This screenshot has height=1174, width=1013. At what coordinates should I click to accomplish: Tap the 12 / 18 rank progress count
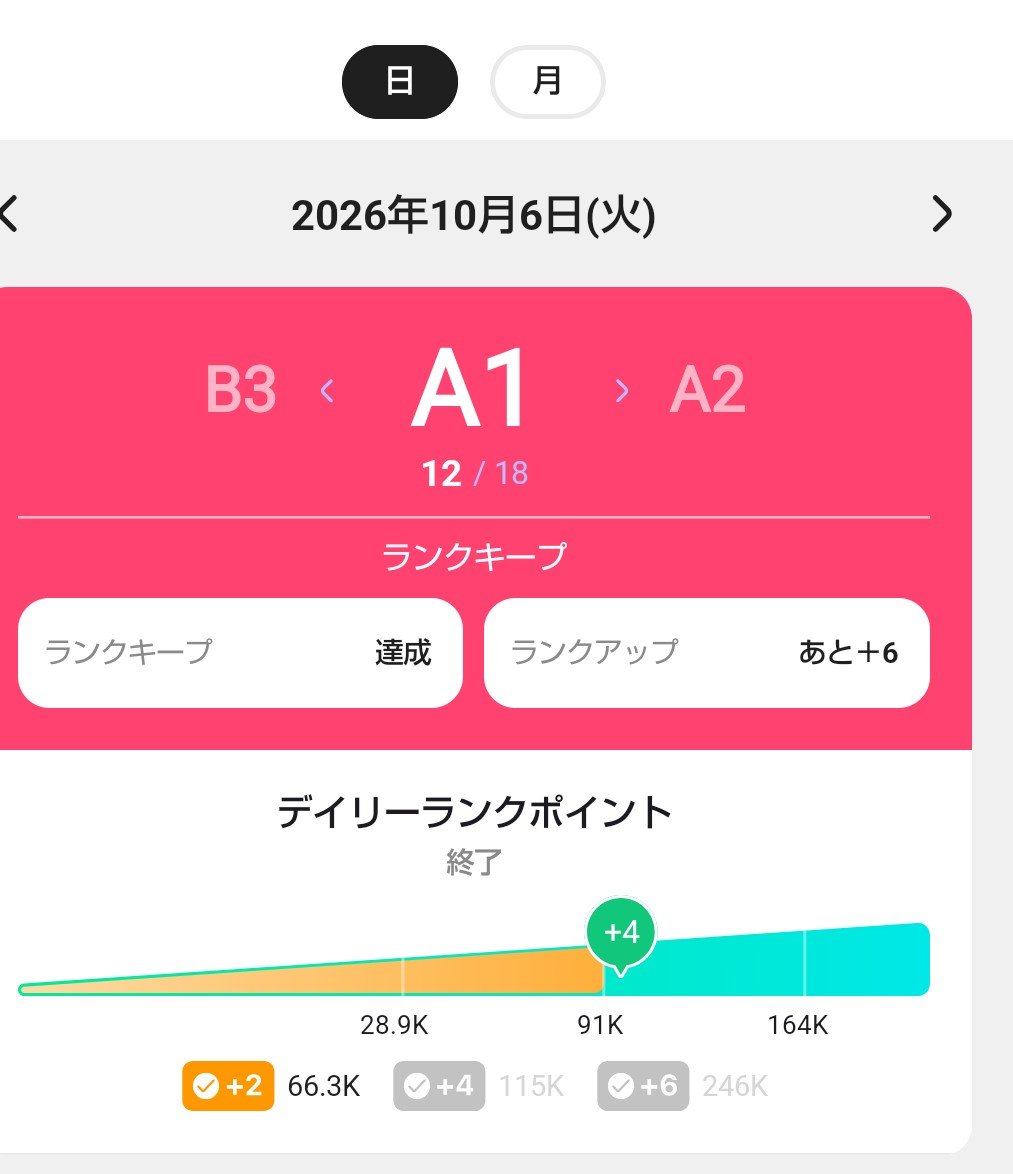[x=475, y=473]
